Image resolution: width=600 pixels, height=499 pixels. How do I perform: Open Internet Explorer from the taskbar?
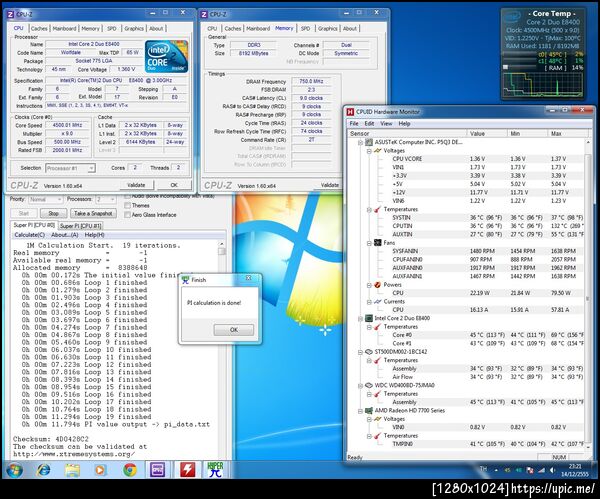click(x=42, y=470)
